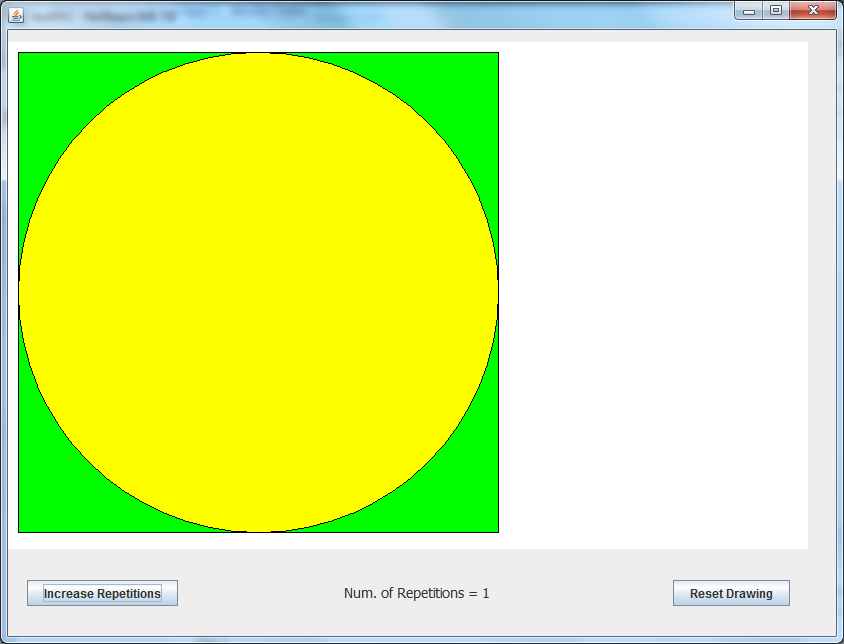Screen dimensions: 844x644
Task: Click the circle's topmost point touching the square
Action: 258,53
